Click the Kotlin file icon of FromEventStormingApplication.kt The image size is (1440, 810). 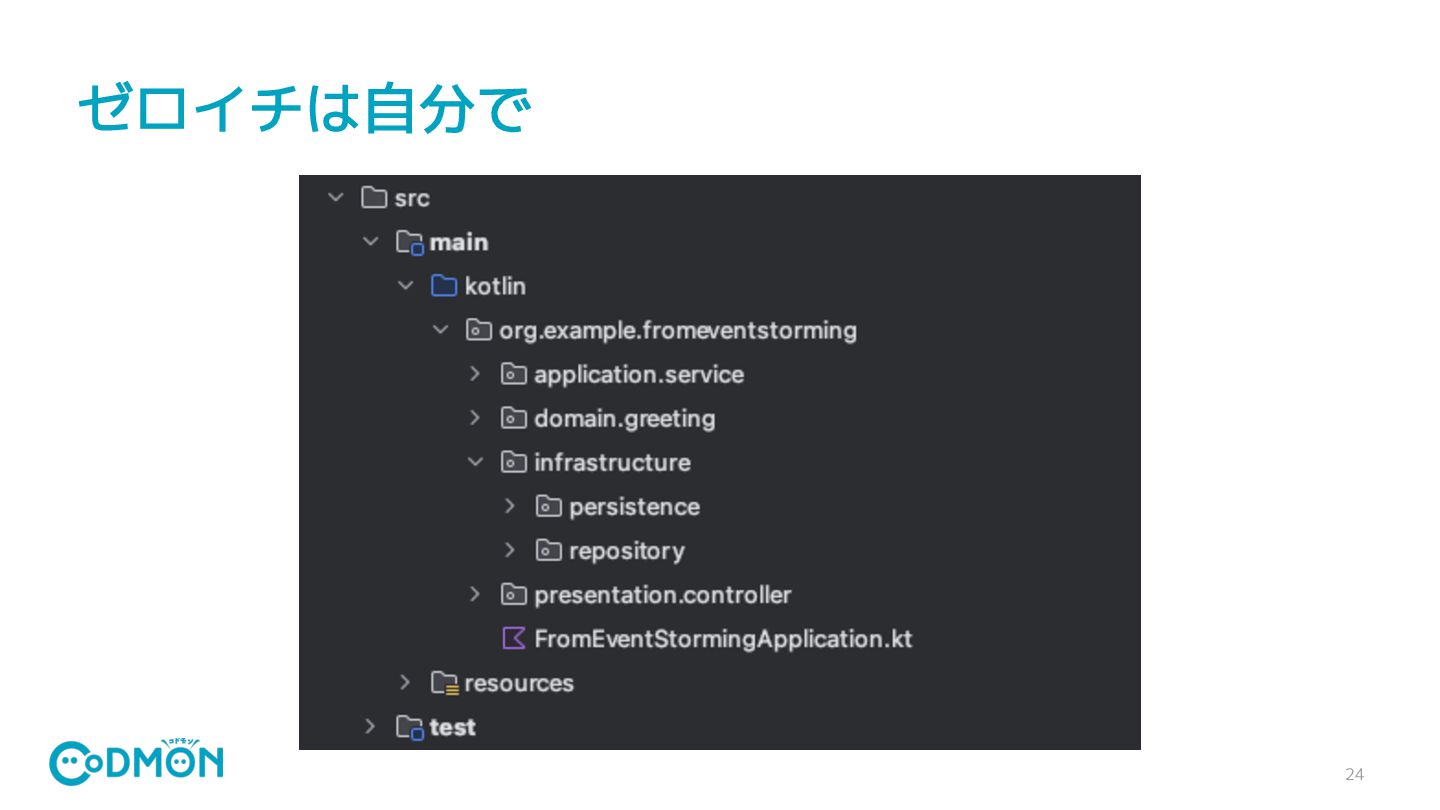coord(514,638)
